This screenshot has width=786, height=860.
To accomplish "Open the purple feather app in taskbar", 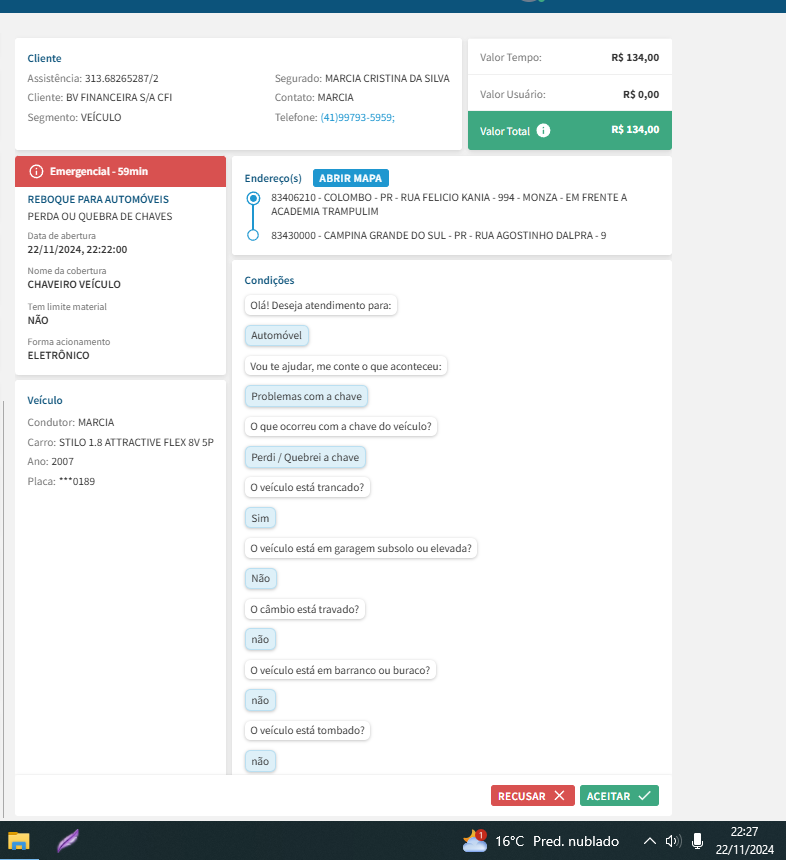I will [68, 841].
